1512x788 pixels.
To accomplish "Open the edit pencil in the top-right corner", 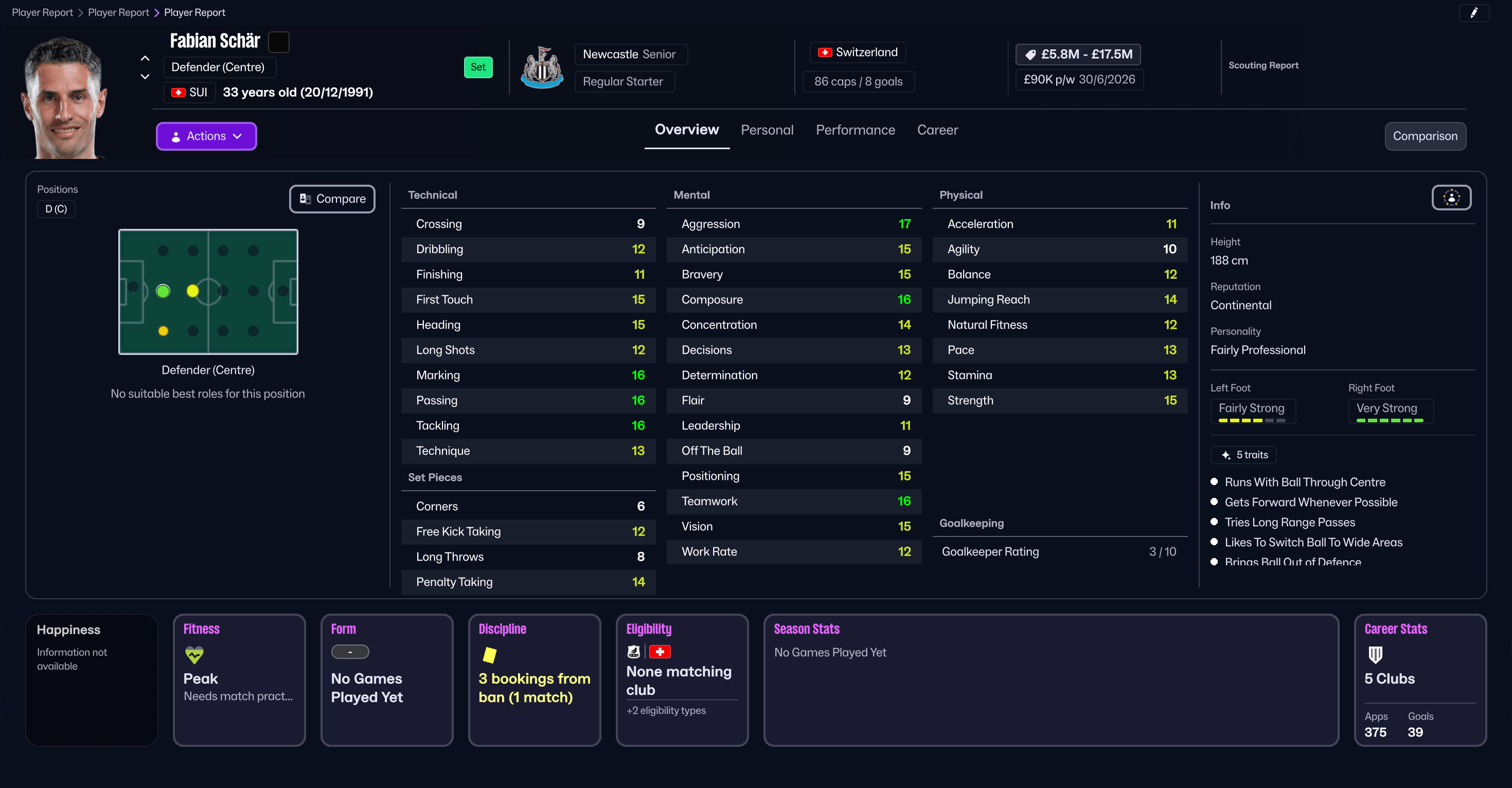I will [1475, 13].
